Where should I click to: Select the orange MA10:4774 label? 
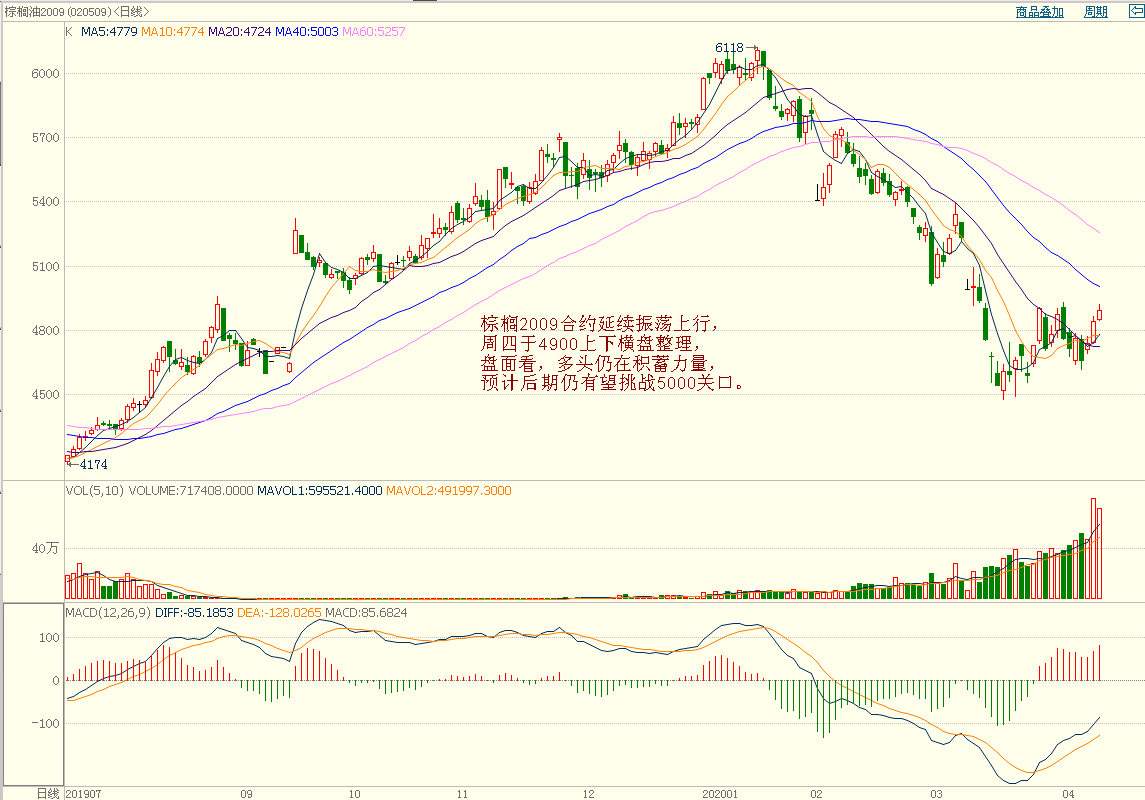coord(172,32)
